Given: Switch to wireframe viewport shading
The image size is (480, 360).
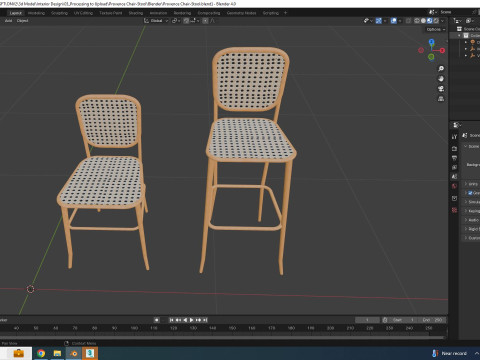Looking at the screenshot, I should (417, 21).
